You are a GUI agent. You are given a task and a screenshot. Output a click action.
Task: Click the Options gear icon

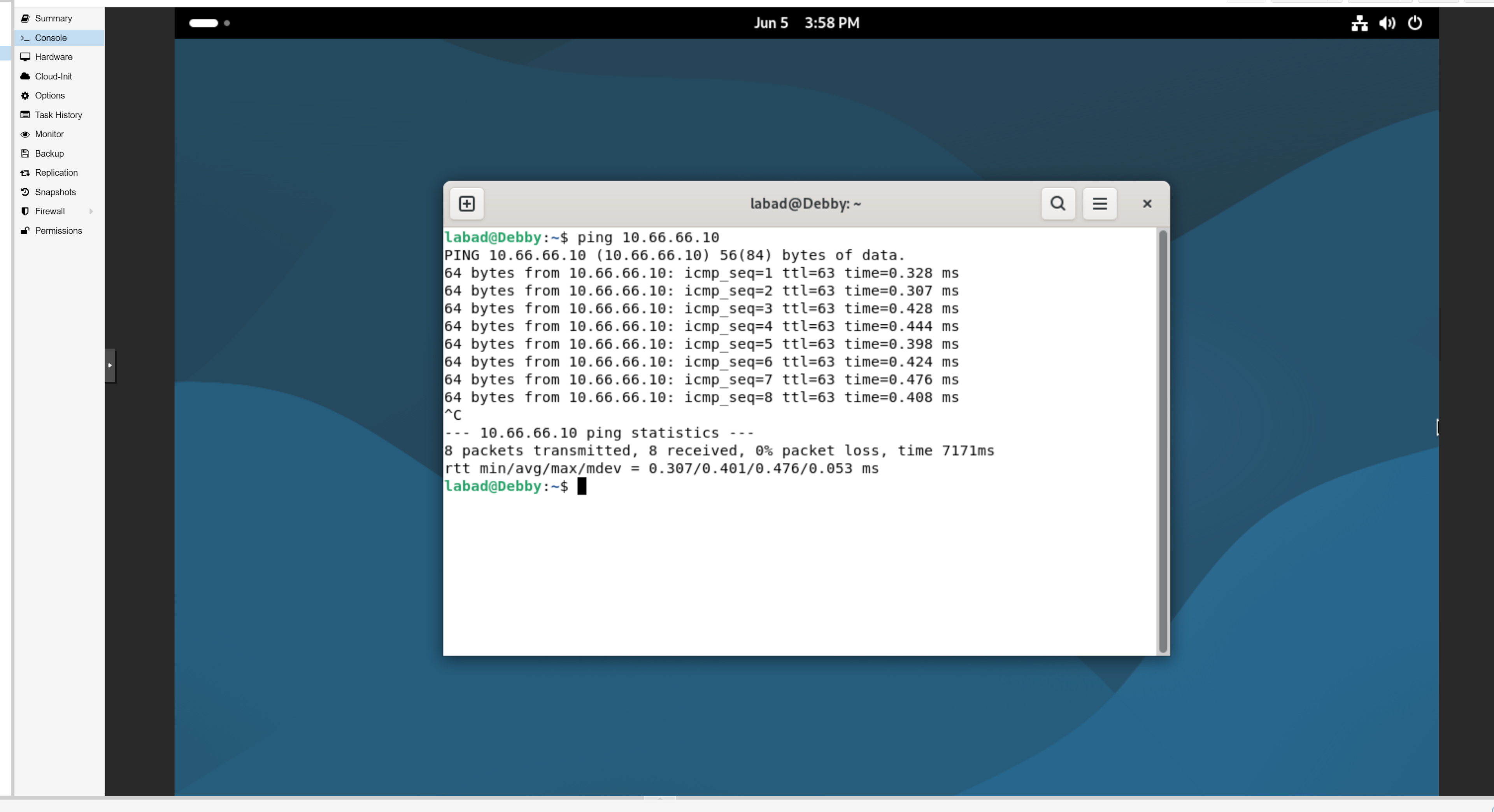coord(25,96)
